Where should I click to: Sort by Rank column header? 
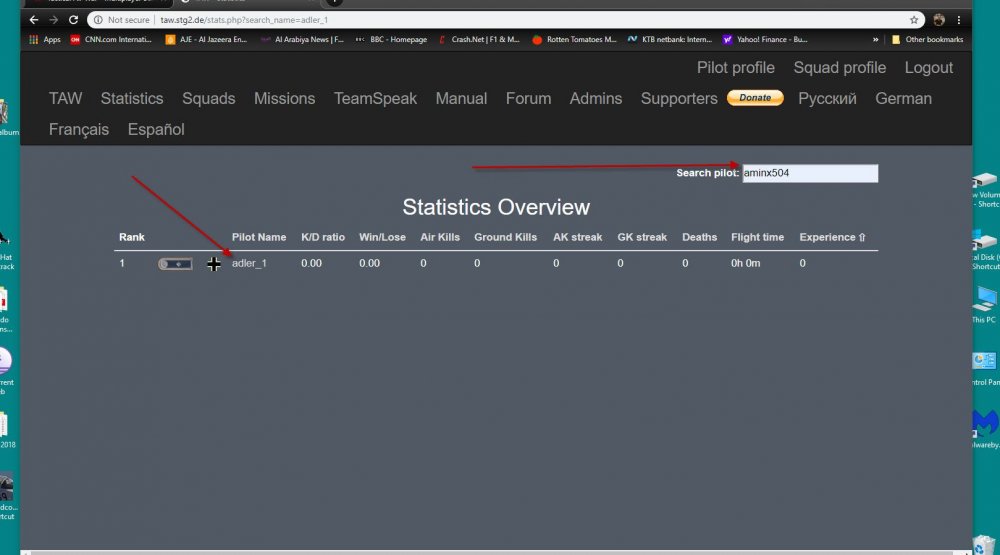(132, 237)
